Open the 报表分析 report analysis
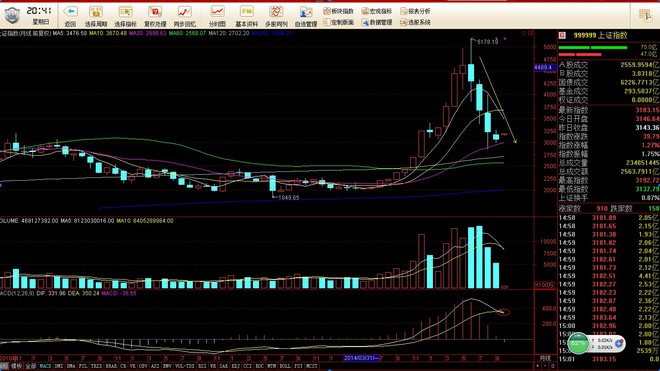This screenshot has height=371, width=660. tap(415, 11)
